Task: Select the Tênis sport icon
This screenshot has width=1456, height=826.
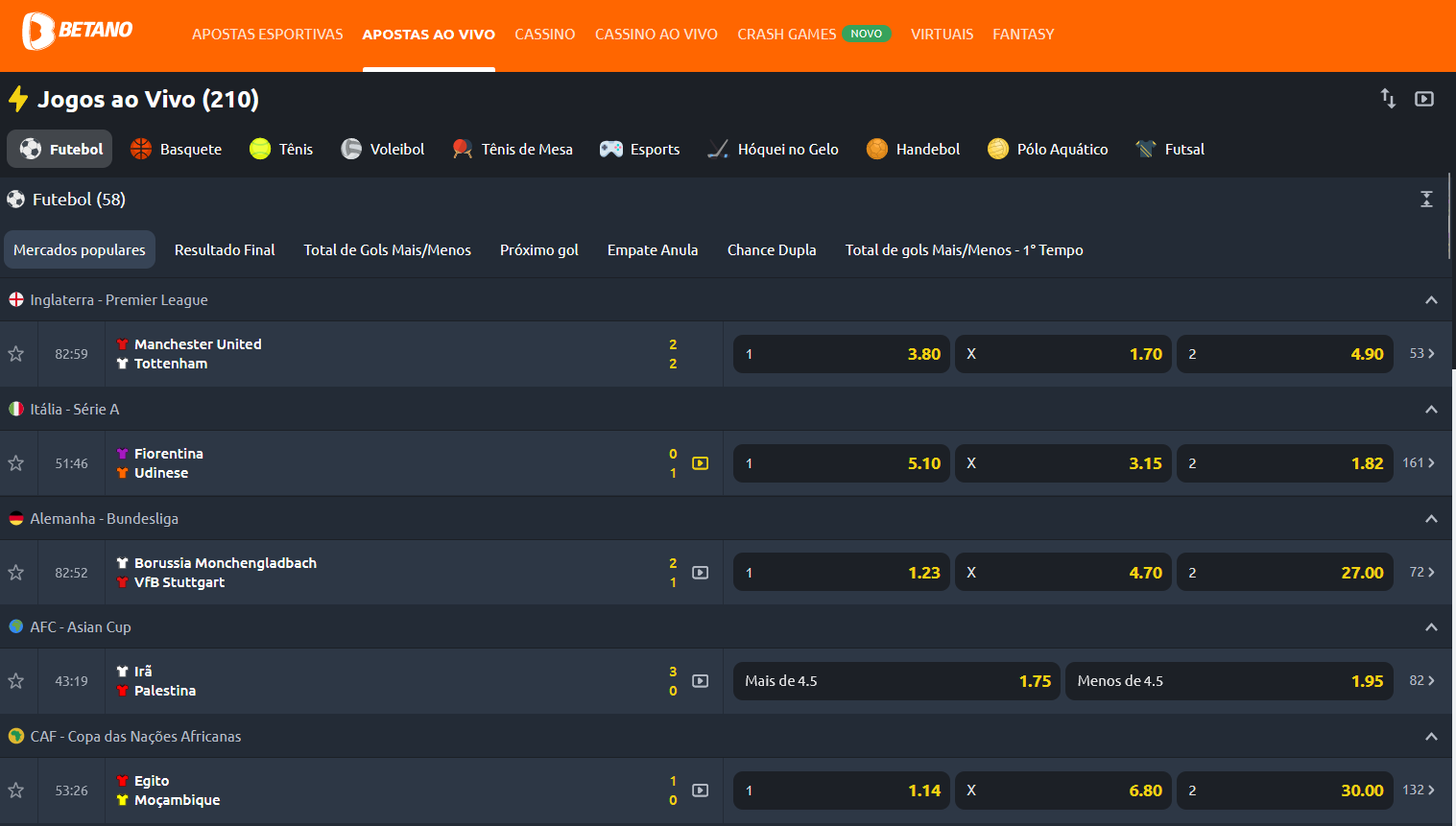Action: pyautogui.click(x=260, y=149)
